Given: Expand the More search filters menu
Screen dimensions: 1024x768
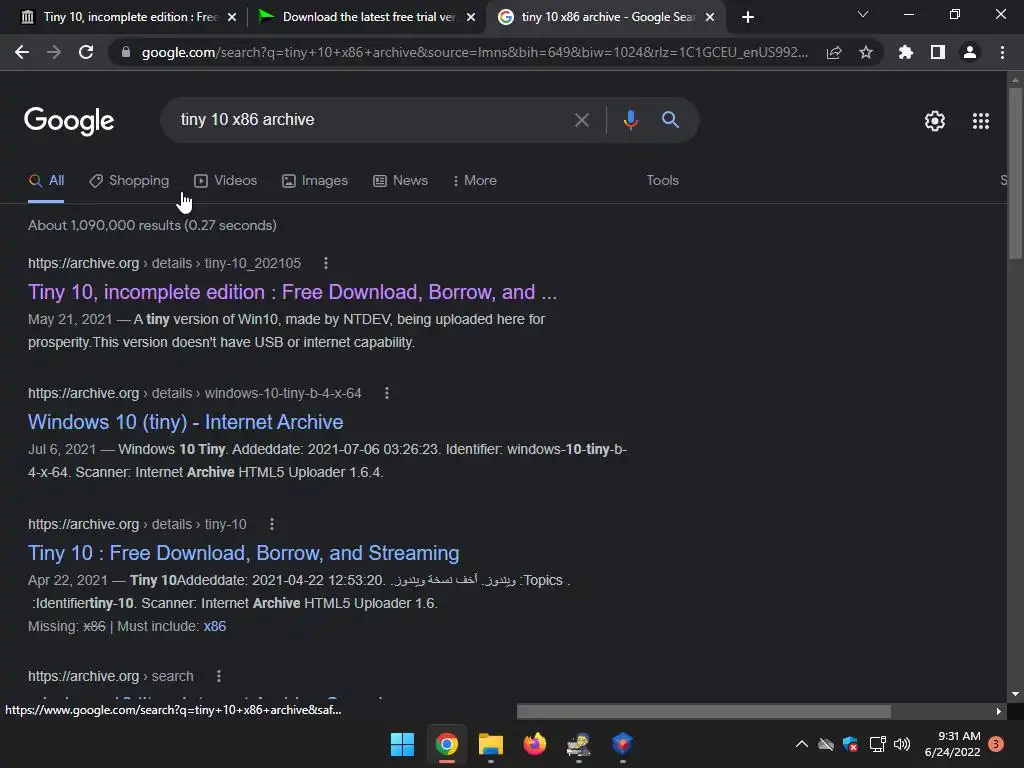Looking at the screenshot, I should [x=475, y=181].
